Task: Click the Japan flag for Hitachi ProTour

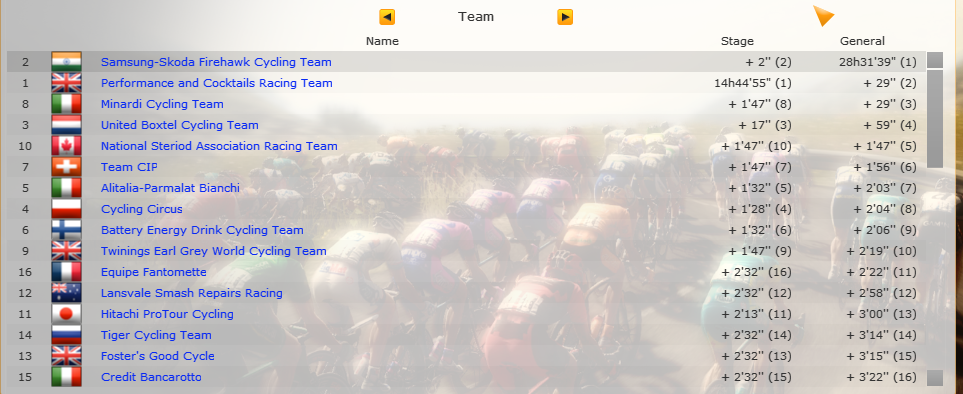Action: click(x=66, y=314)
